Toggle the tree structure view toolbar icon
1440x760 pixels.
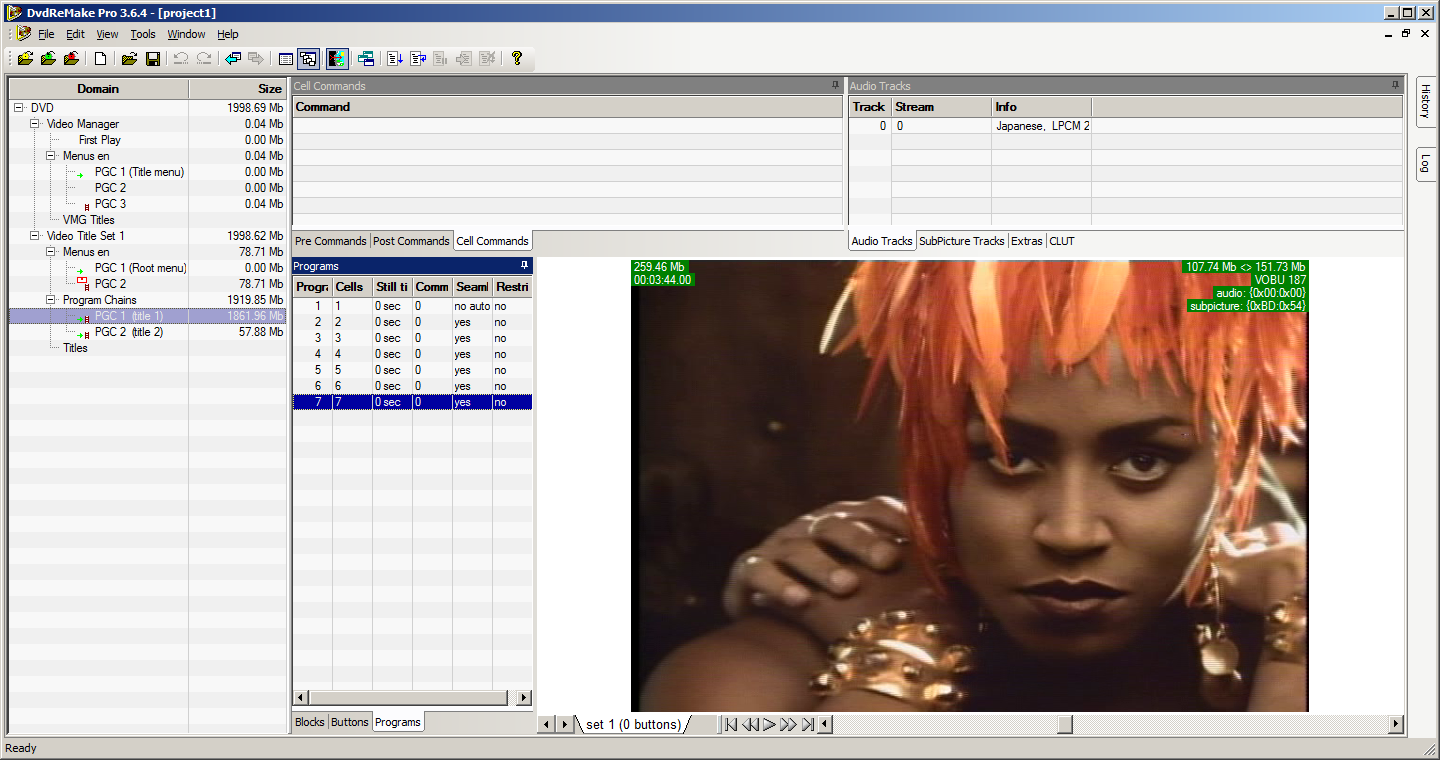point(308,59)
